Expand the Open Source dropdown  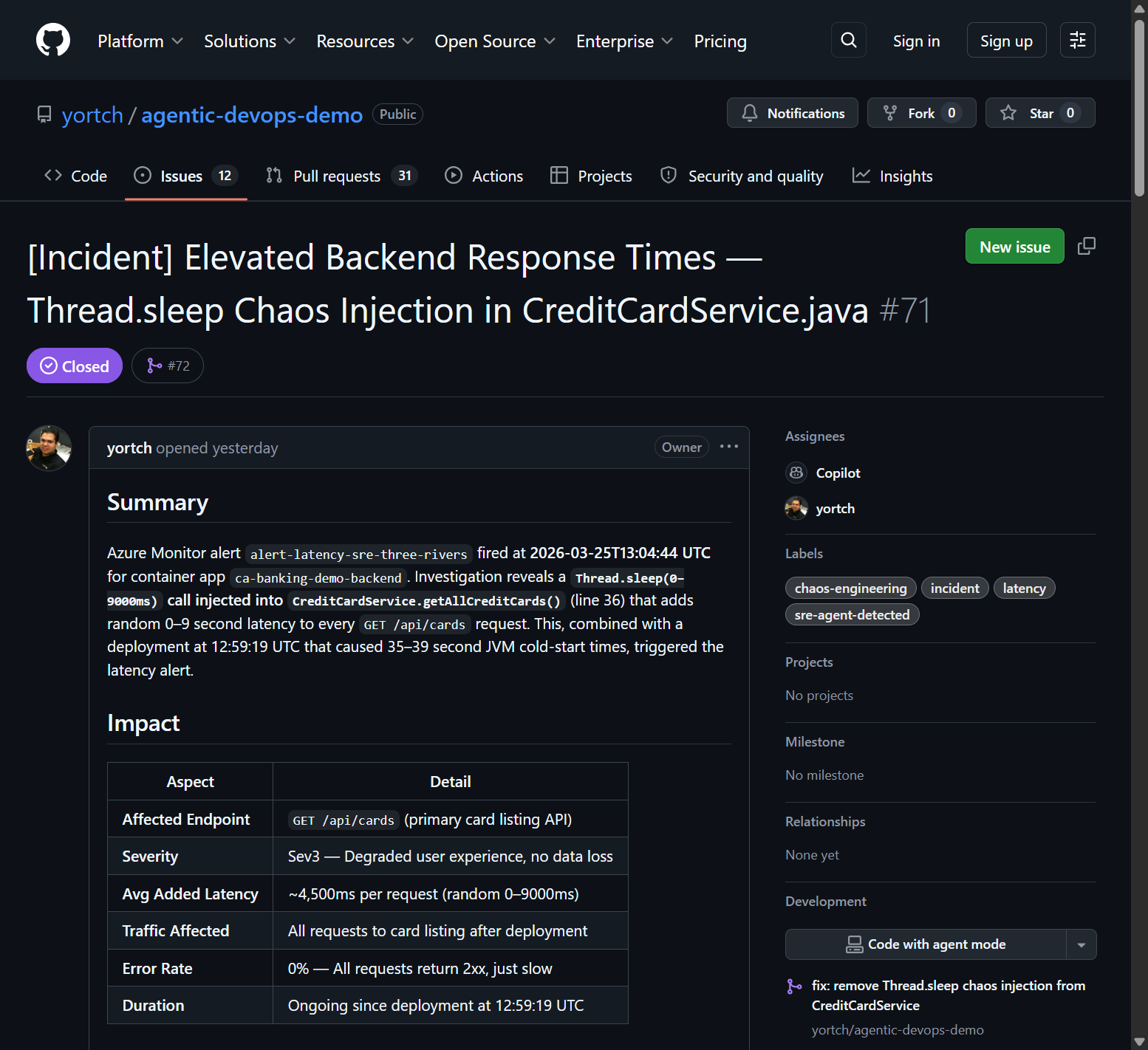pyautogui.click(x=493, y=41)
